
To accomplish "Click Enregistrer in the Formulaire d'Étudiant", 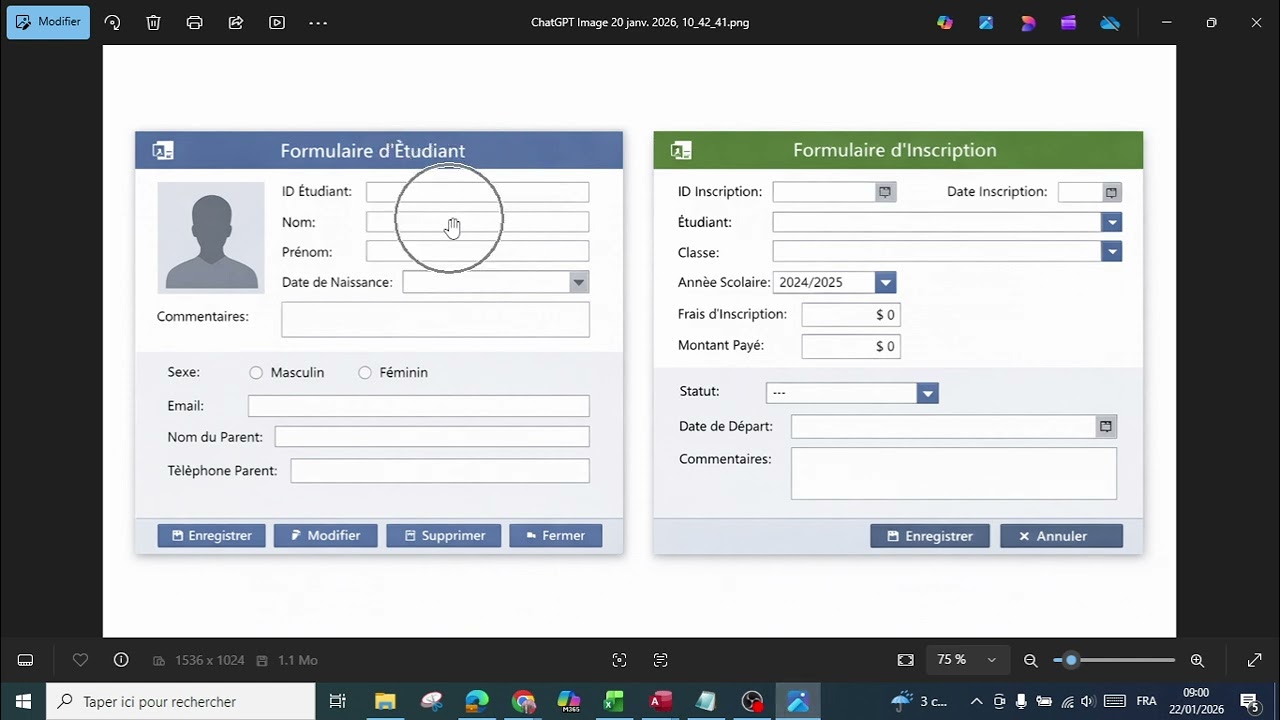I will coord(211,536).
